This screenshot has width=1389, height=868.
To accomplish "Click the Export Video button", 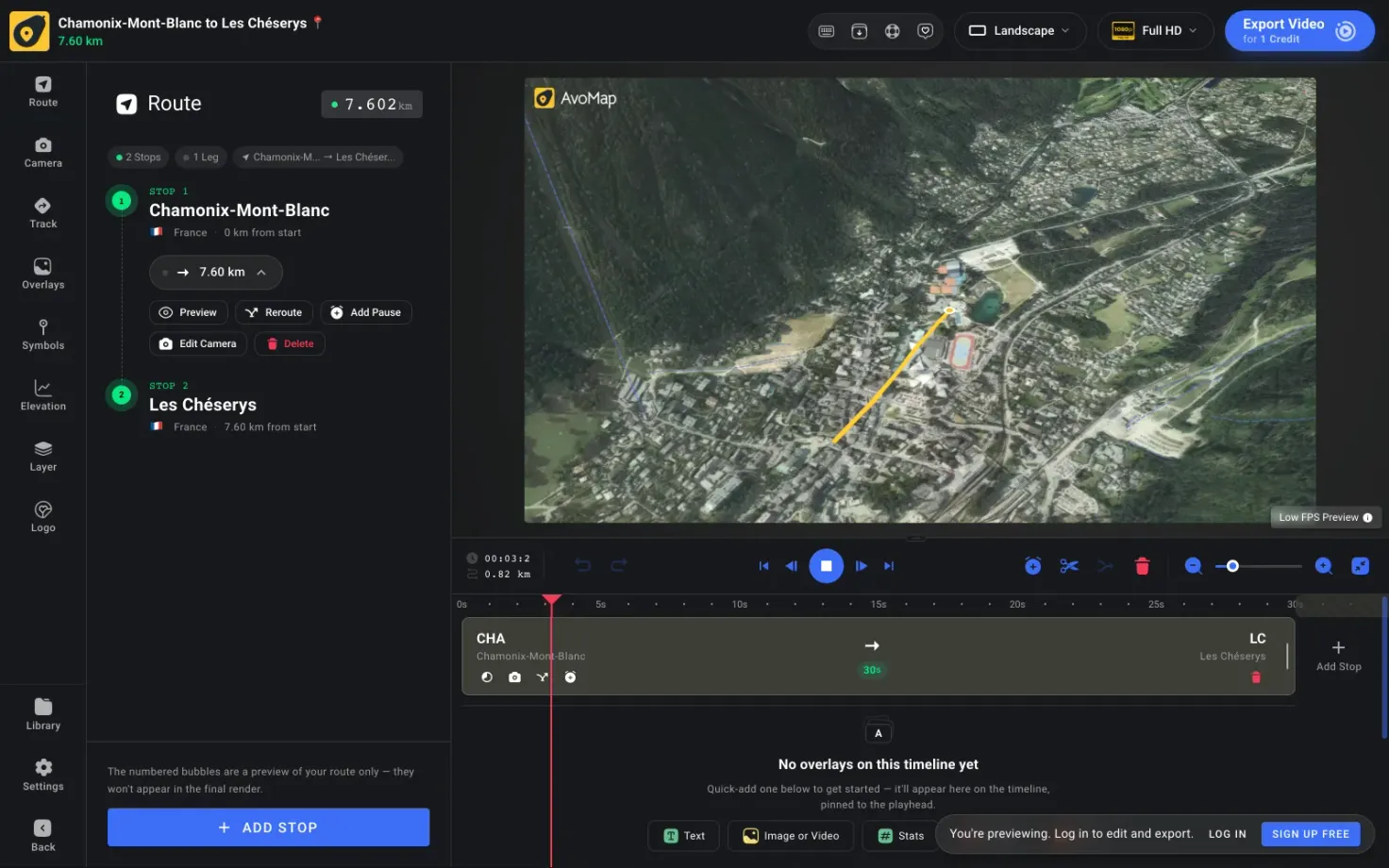I will [x=1299, y=31].
